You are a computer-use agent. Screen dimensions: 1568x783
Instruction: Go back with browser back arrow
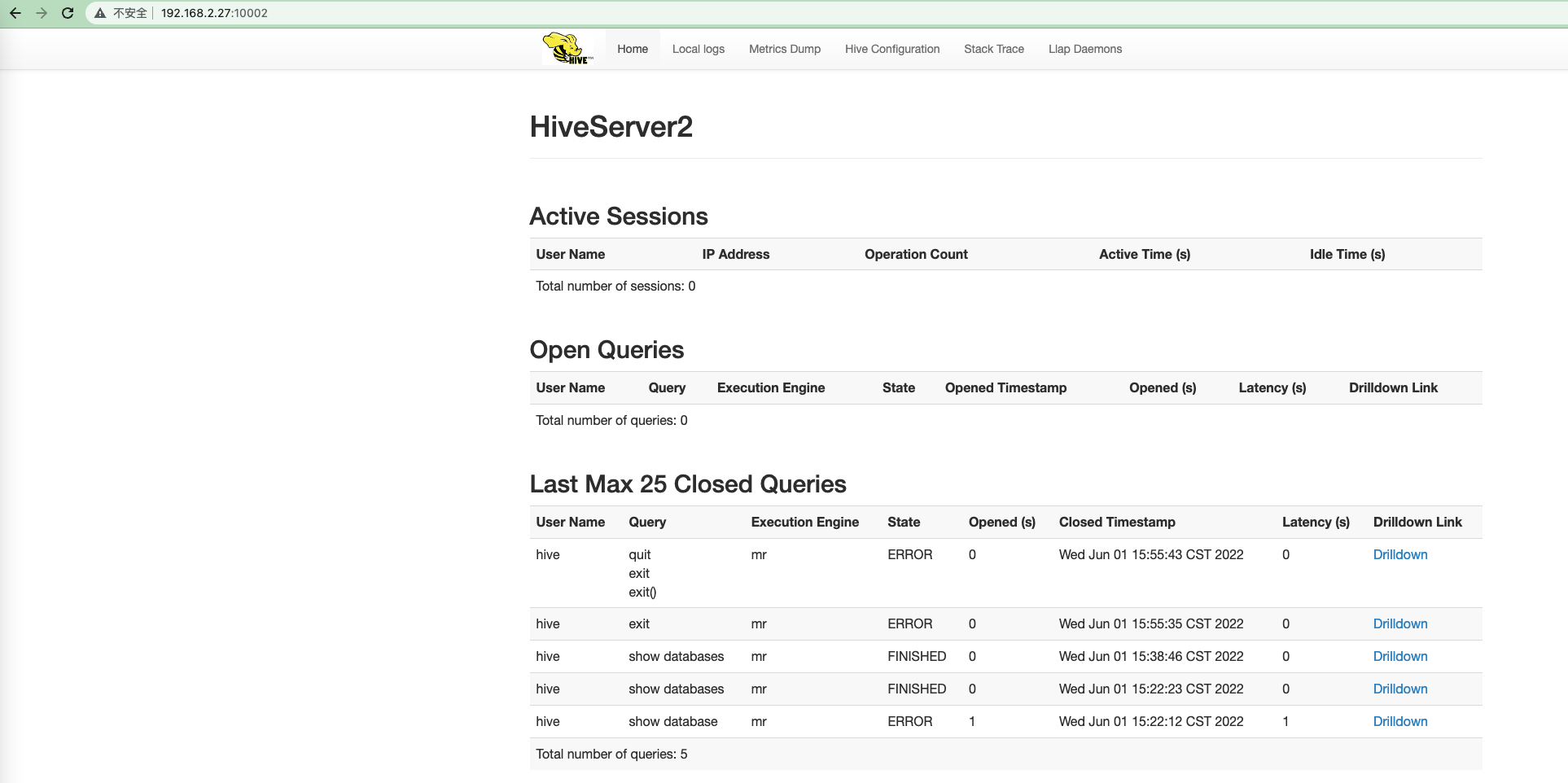(15, 13)
